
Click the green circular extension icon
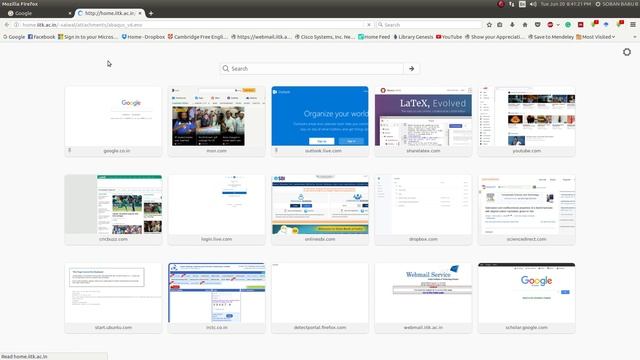pyautogui.click(x=568, y=24)
